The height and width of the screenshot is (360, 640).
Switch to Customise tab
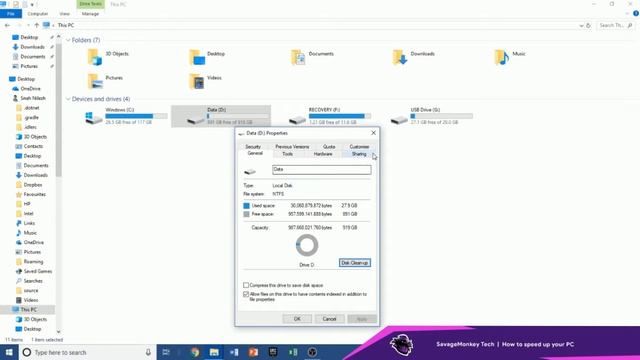click(x=359, y=147)
